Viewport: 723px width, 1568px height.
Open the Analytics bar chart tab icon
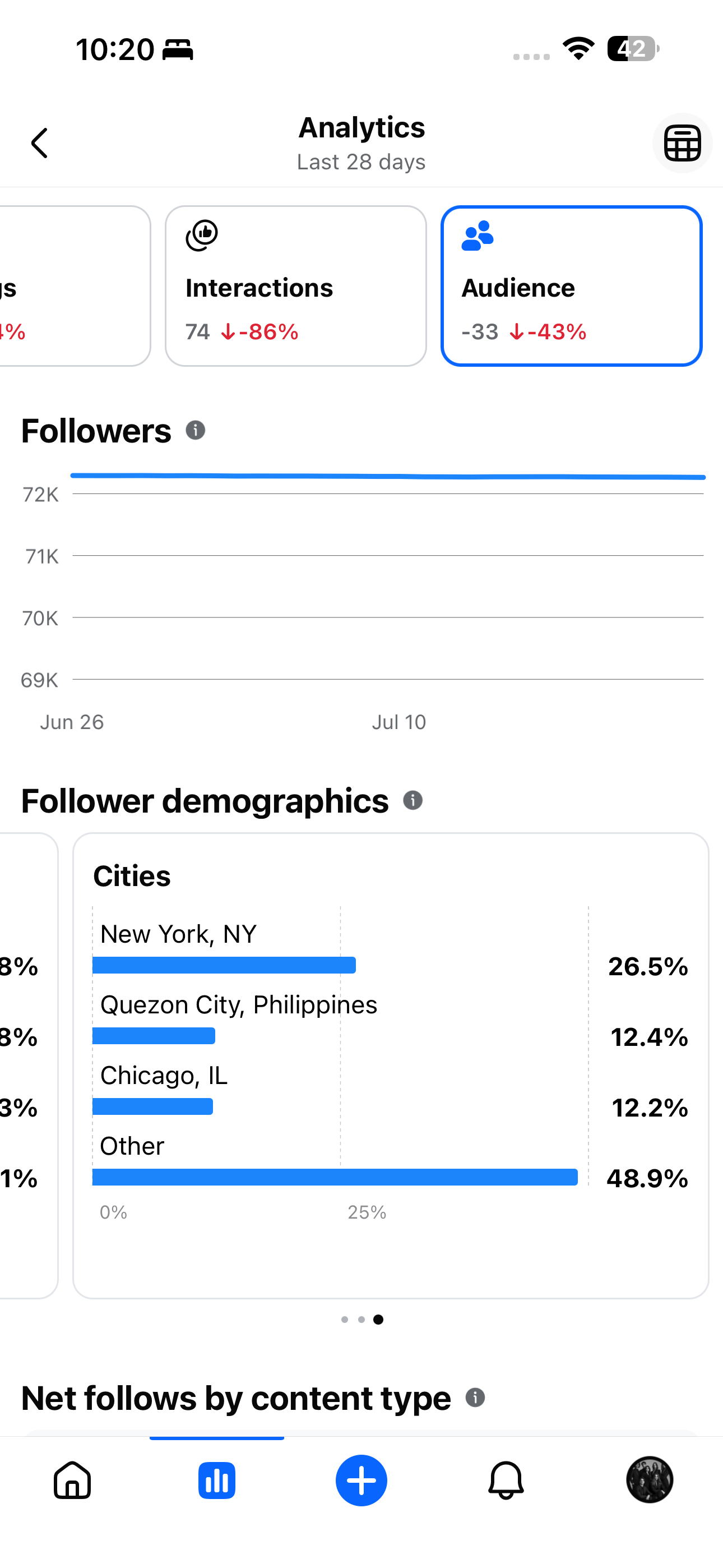tap(217, 1480)
